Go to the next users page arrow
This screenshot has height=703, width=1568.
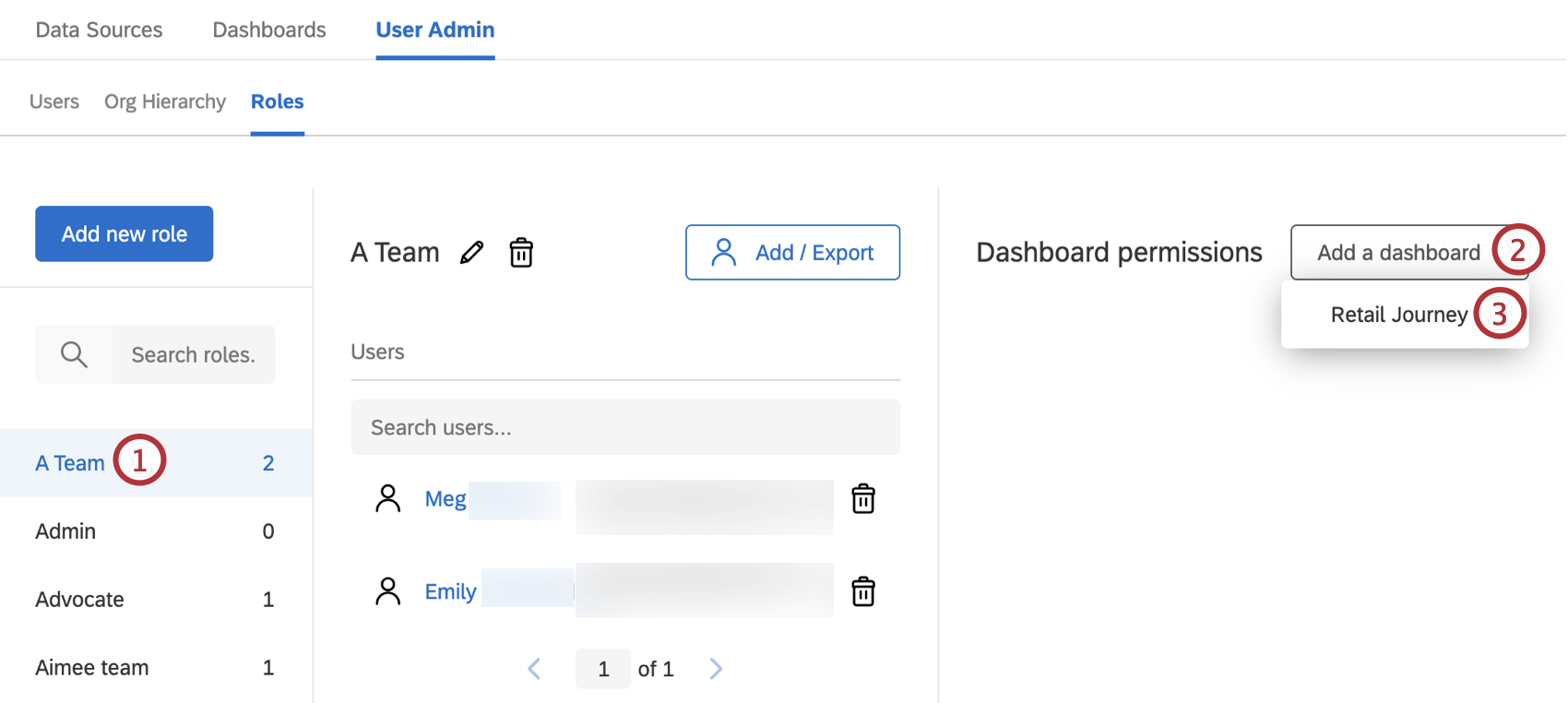click(x=716, y=669)
